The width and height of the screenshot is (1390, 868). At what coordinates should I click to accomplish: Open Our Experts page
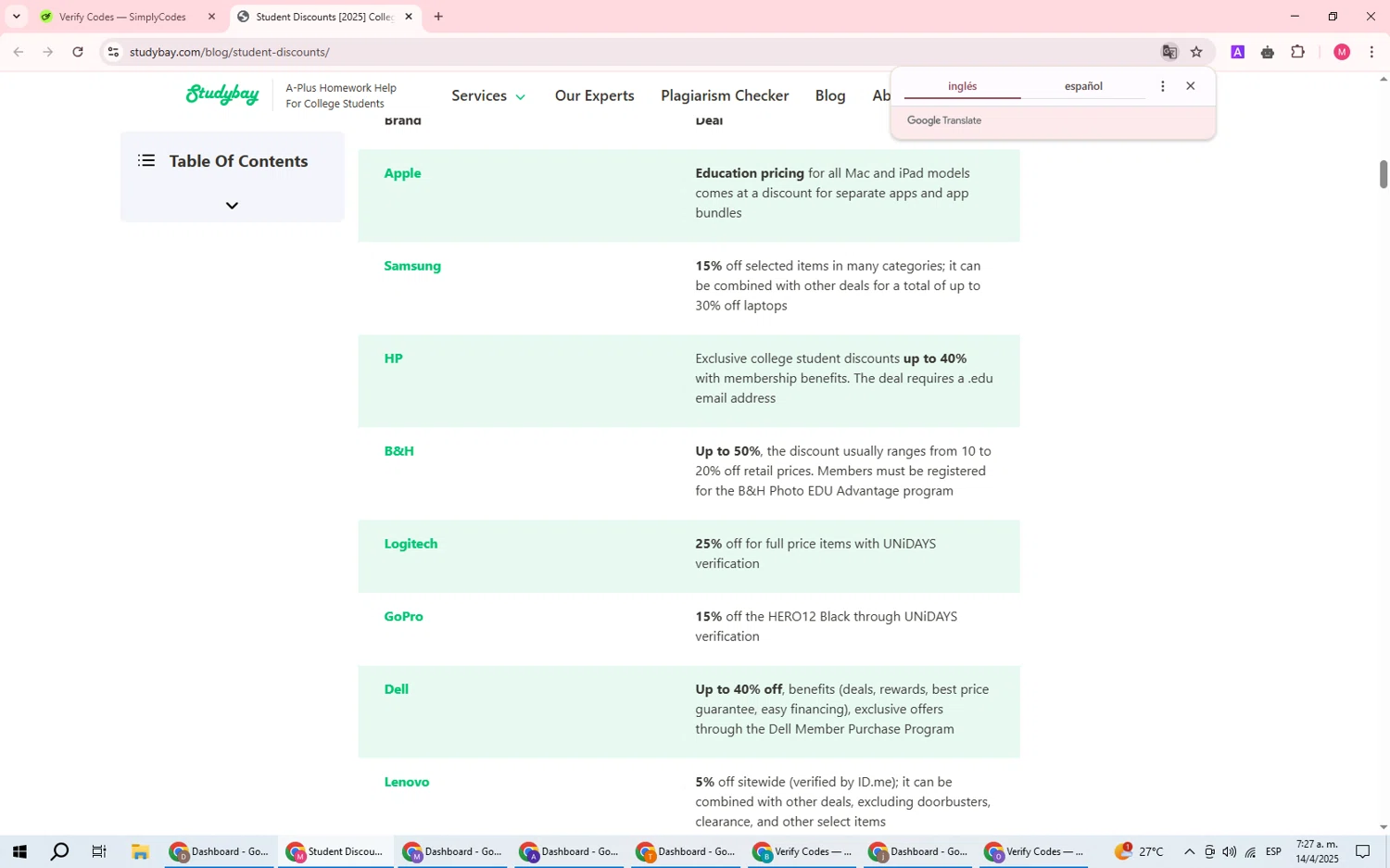(x=595, y=95)
